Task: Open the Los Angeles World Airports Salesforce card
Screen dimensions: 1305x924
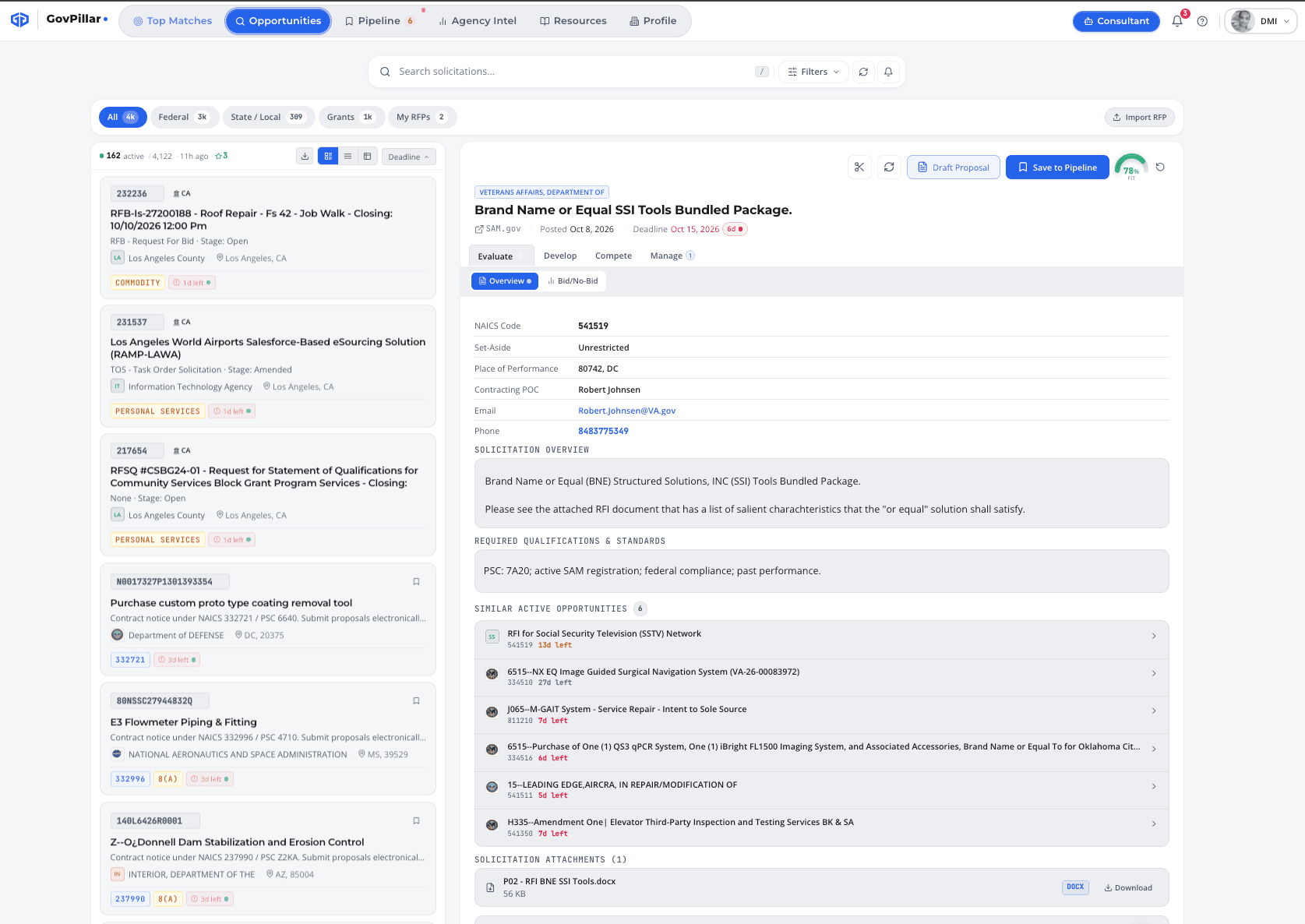Action: 268,366
